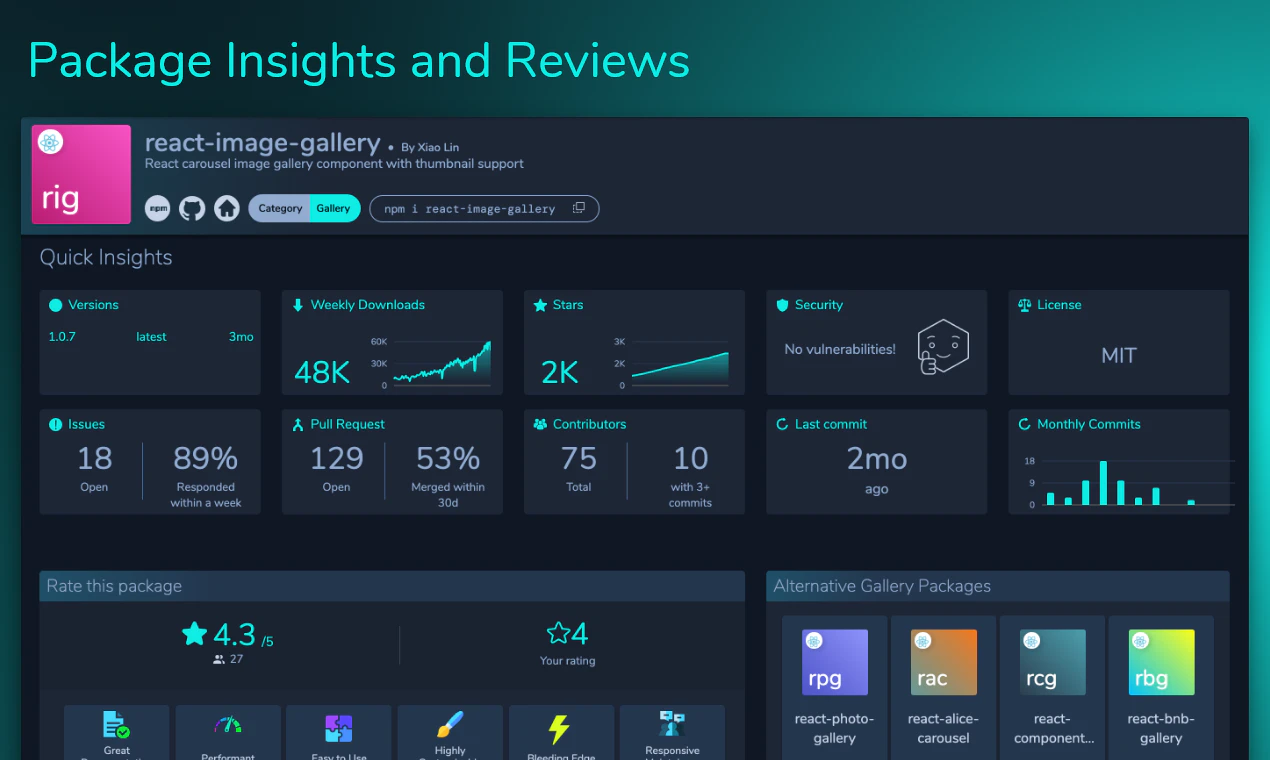The height and width of the screenshot is (760, 1270).
Task: Visit the package homepage via house icon
Action: tap(227, 208)
